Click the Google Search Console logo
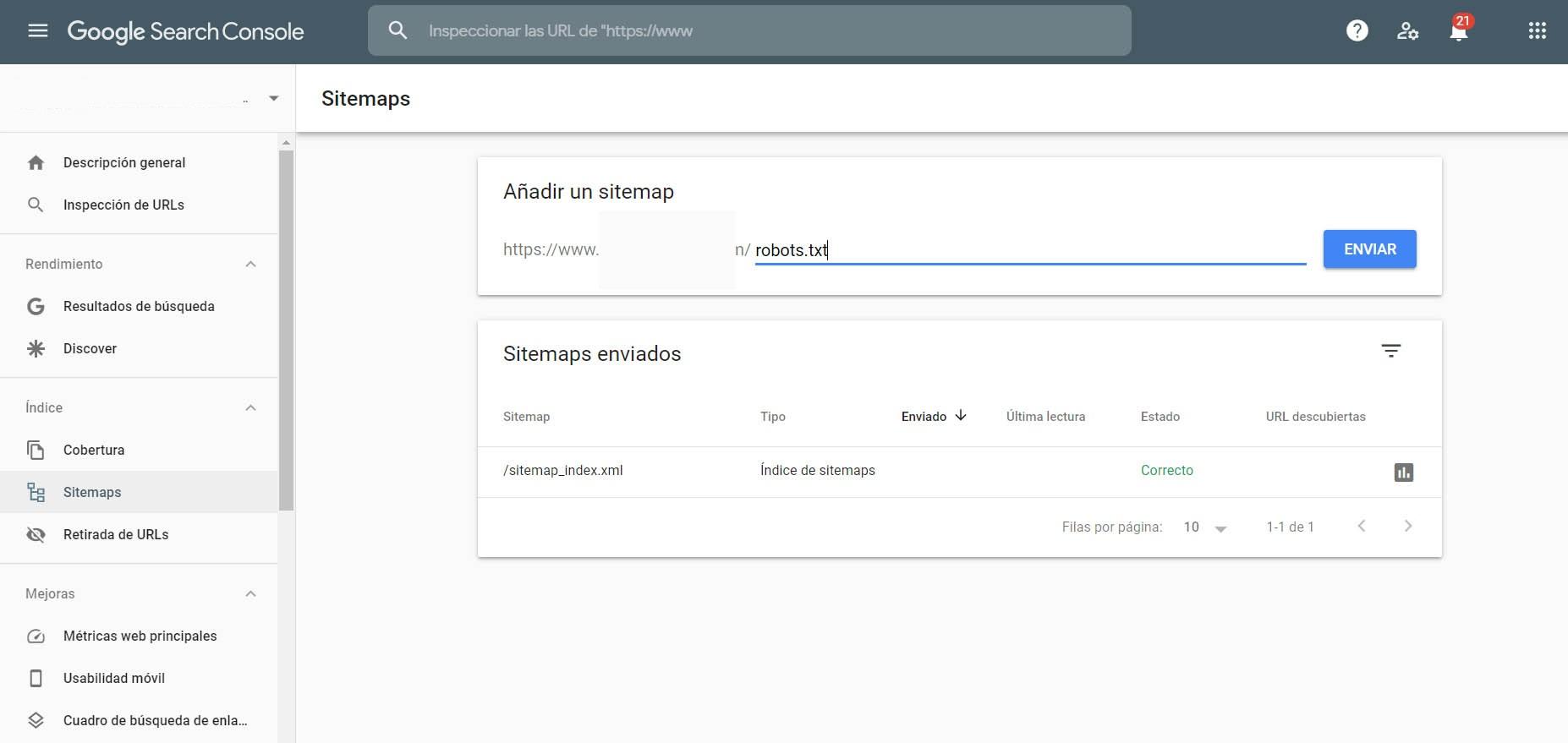 click(x=185, y=31)
